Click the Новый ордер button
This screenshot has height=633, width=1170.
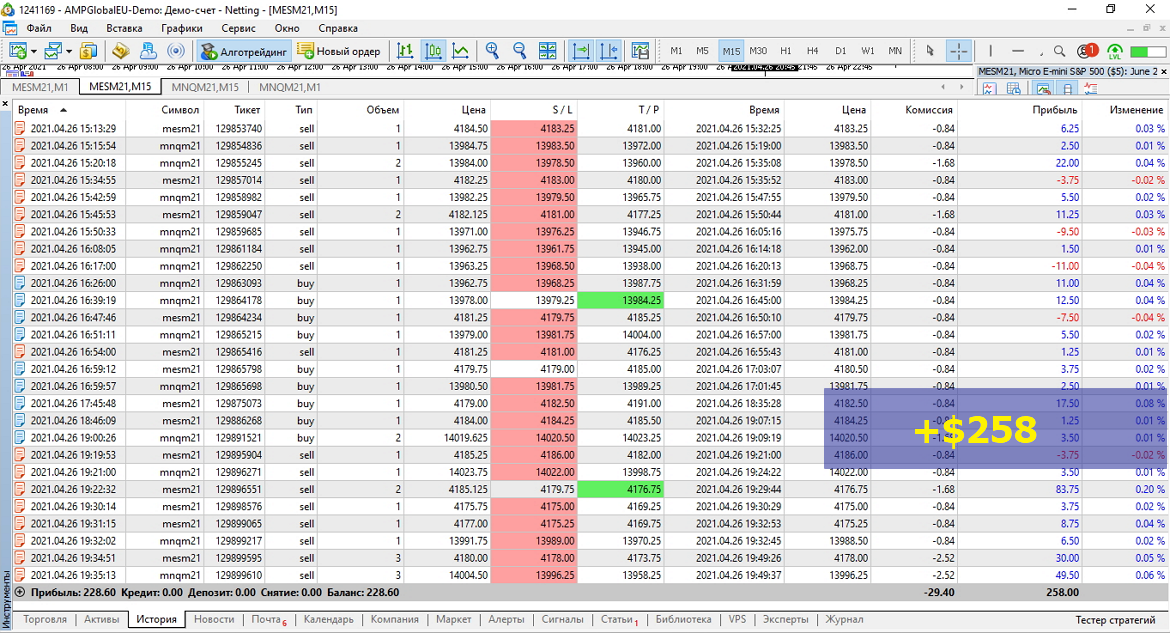click(340, 51)
